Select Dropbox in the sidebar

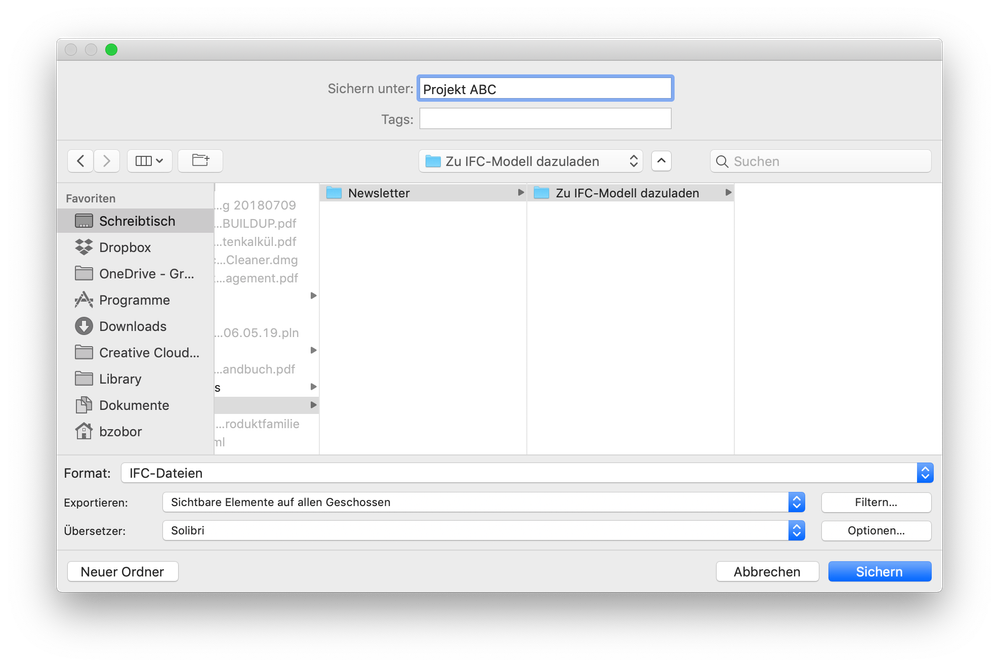tap(135, 247)
